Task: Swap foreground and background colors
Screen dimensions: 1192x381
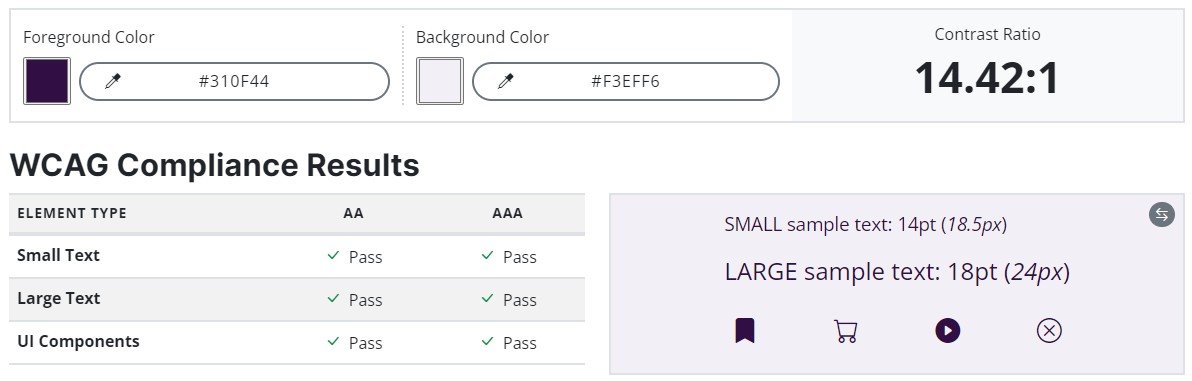Action: click(1162, 215)
